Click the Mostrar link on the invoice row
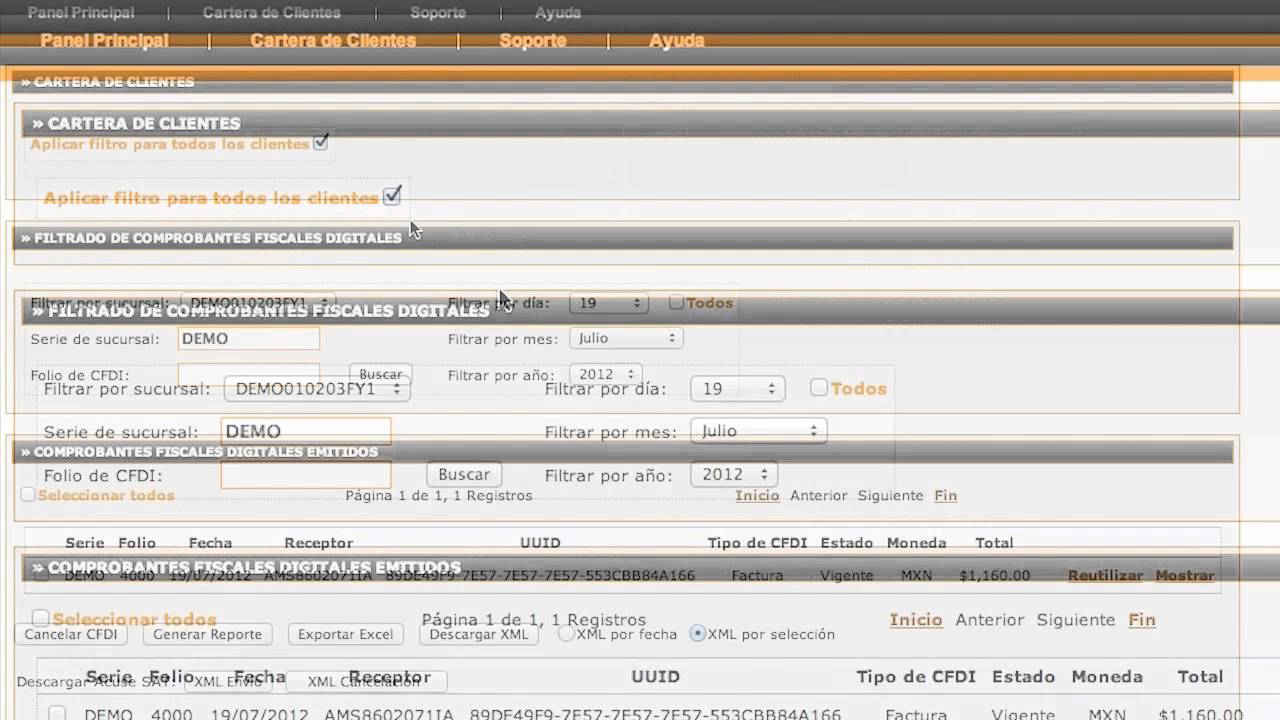The height and width of the screenshot is (720, 1280). (x=1185, y=575)
